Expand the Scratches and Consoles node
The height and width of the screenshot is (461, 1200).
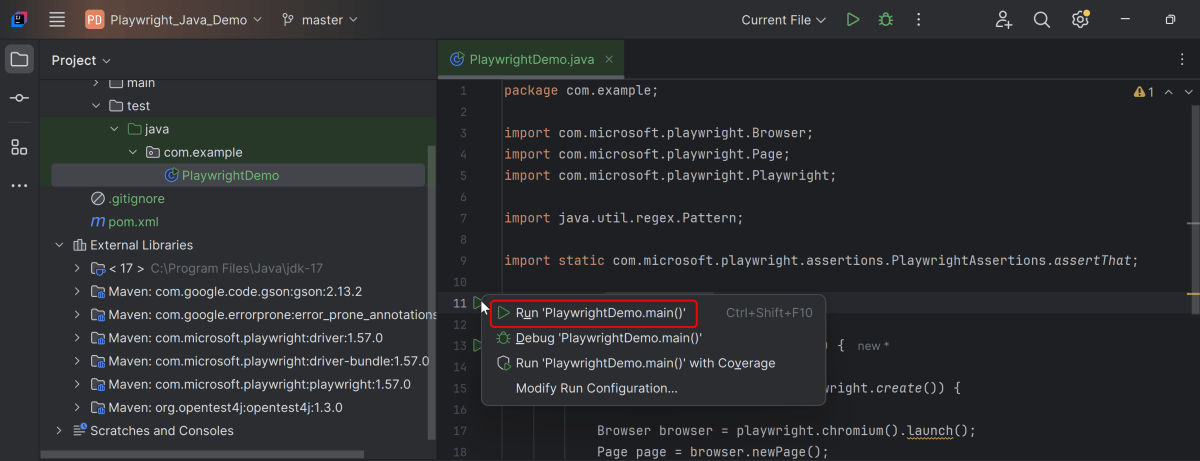pos(59,431)
